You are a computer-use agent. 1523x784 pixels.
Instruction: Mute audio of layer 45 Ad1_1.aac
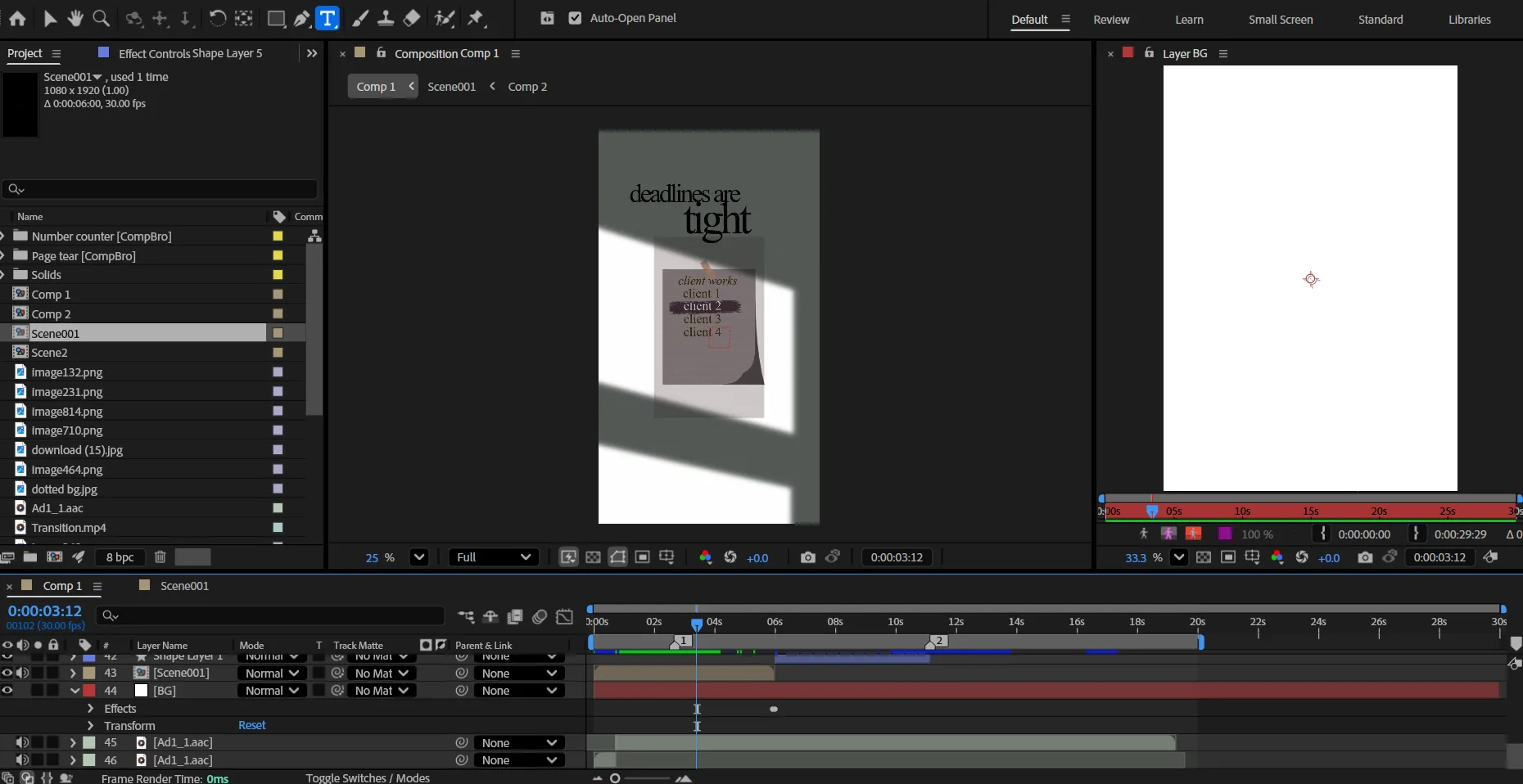(22, 743)
